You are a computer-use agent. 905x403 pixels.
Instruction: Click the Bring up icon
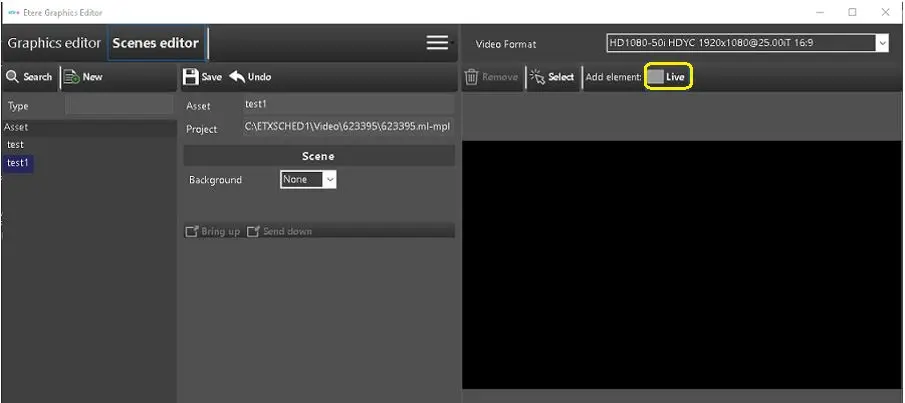pos(192,232)
